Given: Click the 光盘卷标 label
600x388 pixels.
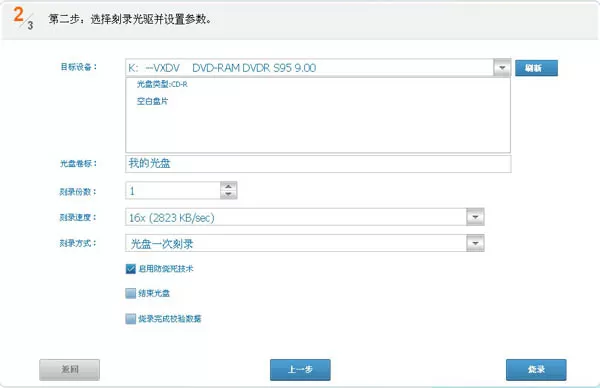Looking at the screenshot, I should click(x=78, y=163).
